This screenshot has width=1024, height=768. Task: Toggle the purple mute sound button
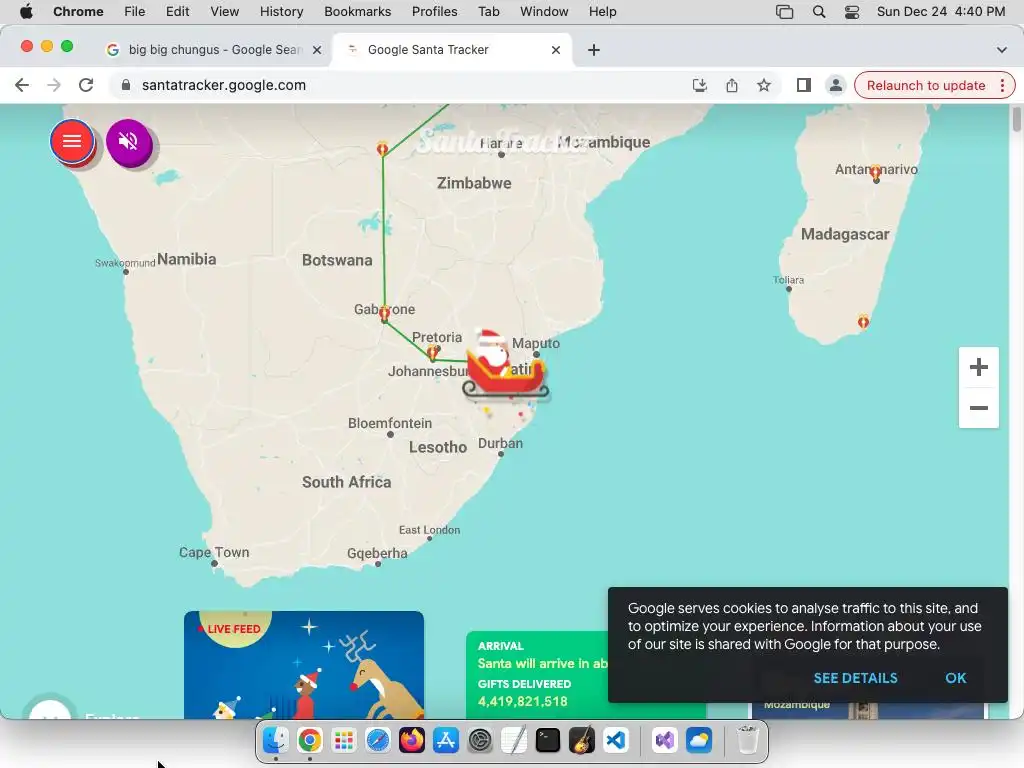point(129,141)
